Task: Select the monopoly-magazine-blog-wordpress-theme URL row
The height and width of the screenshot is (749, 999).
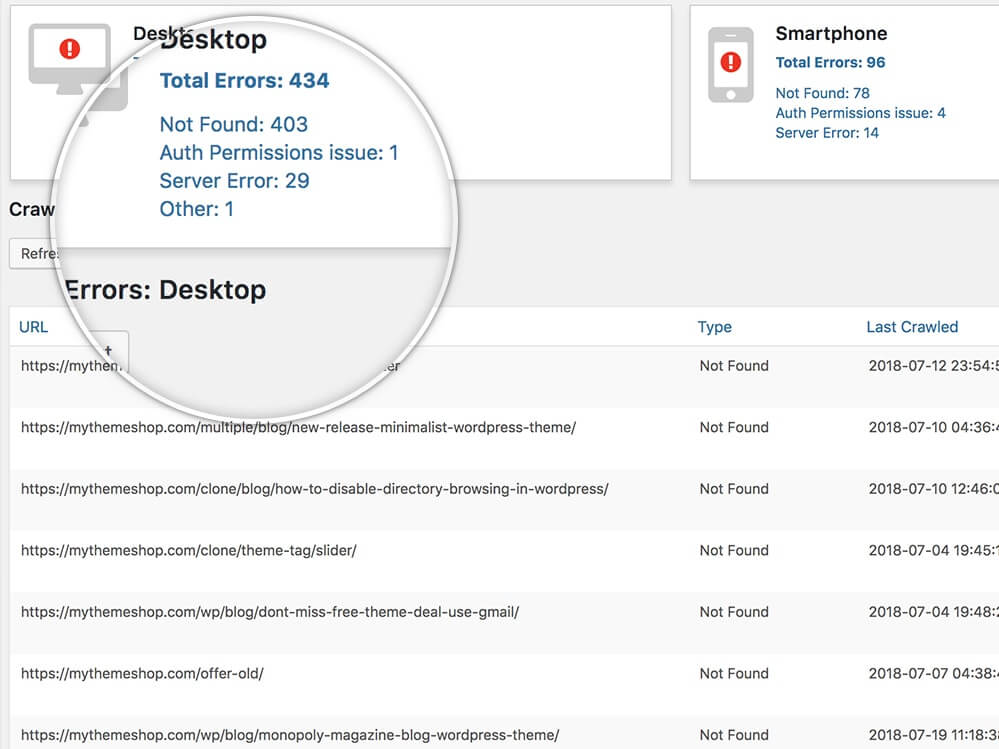Action: [x=289, y=735]
